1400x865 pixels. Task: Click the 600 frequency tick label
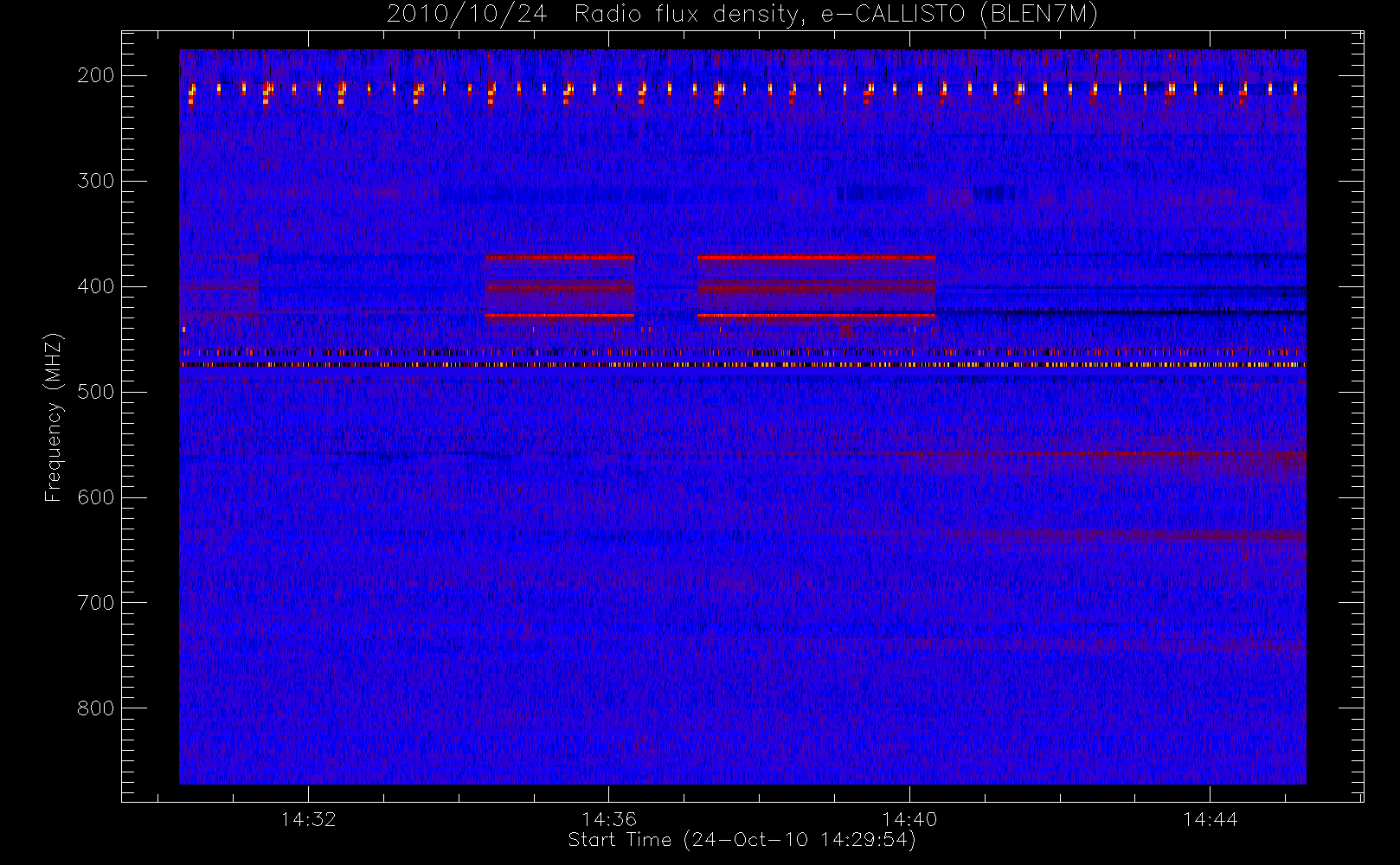96,497
